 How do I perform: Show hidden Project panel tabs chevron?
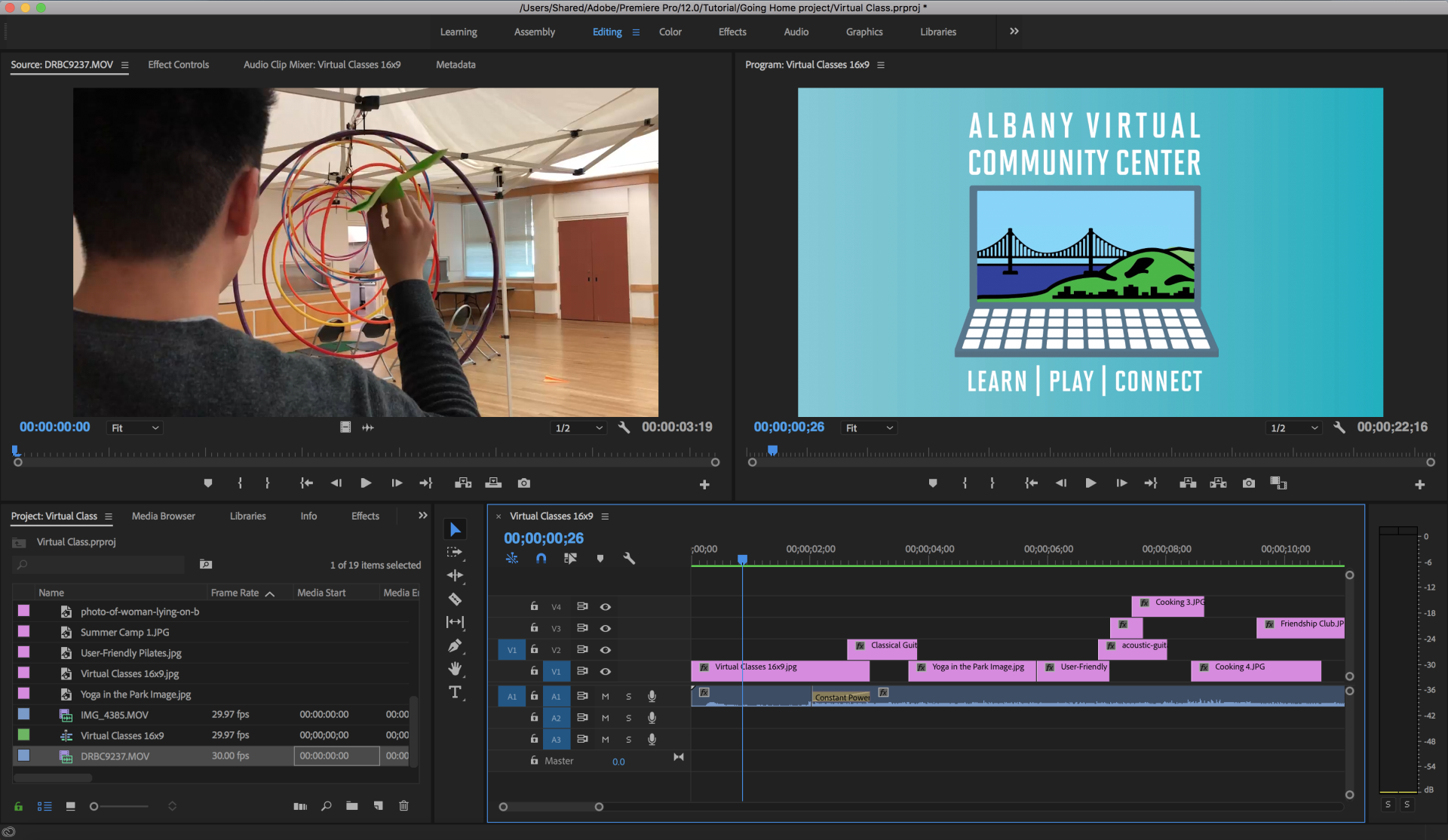point(422,516)
